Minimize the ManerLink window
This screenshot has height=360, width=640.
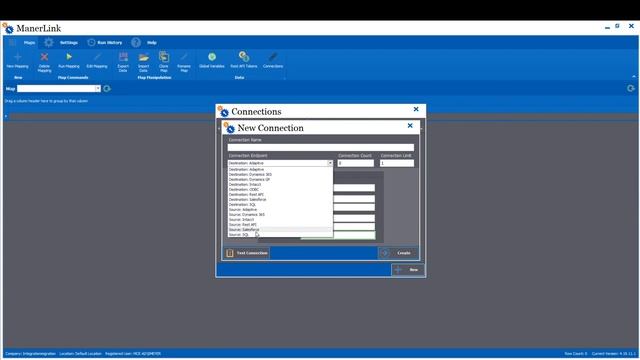(607, 27)
